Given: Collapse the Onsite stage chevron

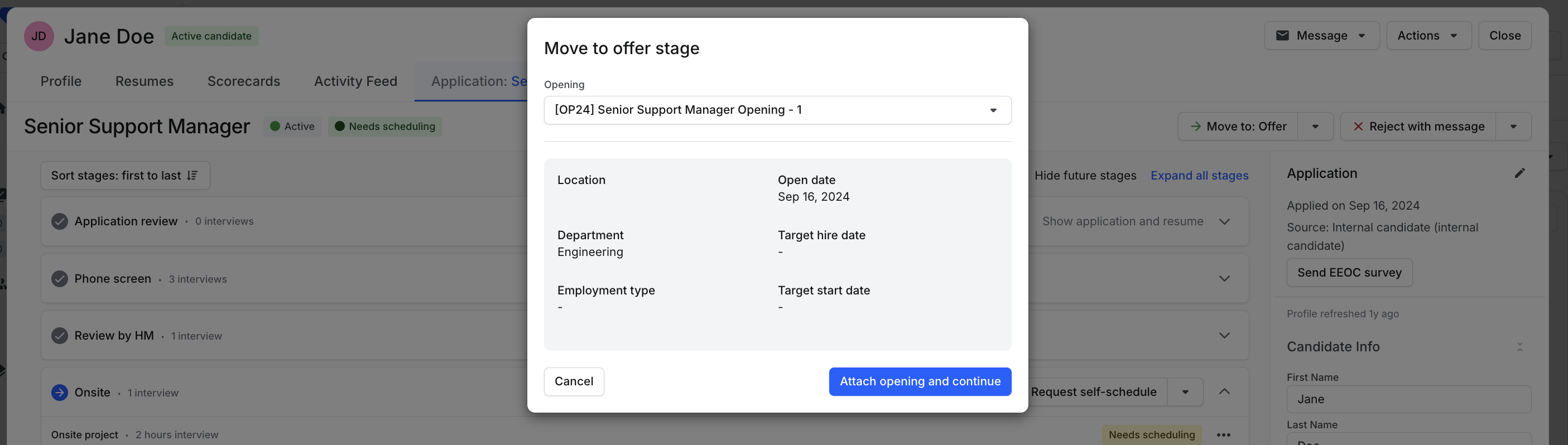Looking at the screenshot, I should pos(1224,391).
